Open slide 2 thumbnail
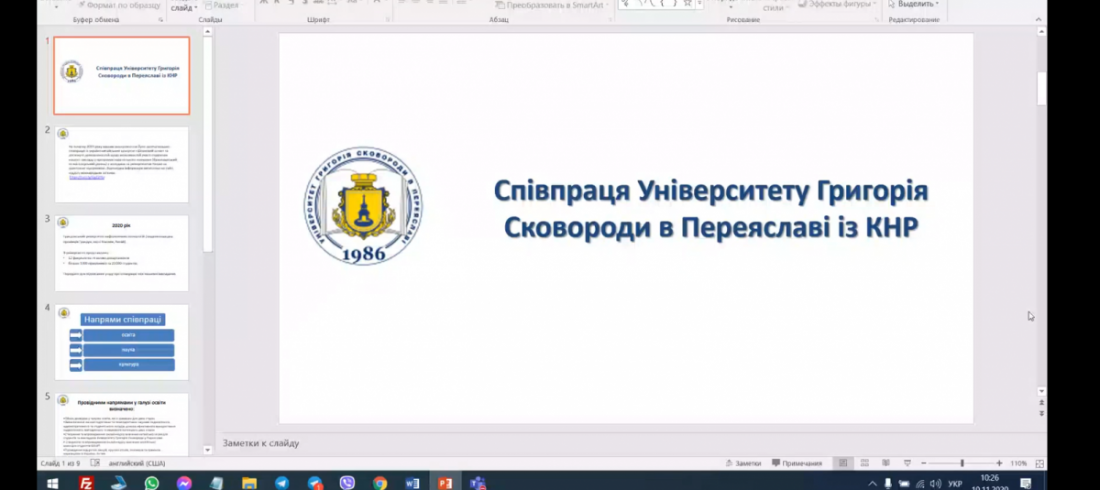 point(121,165)
